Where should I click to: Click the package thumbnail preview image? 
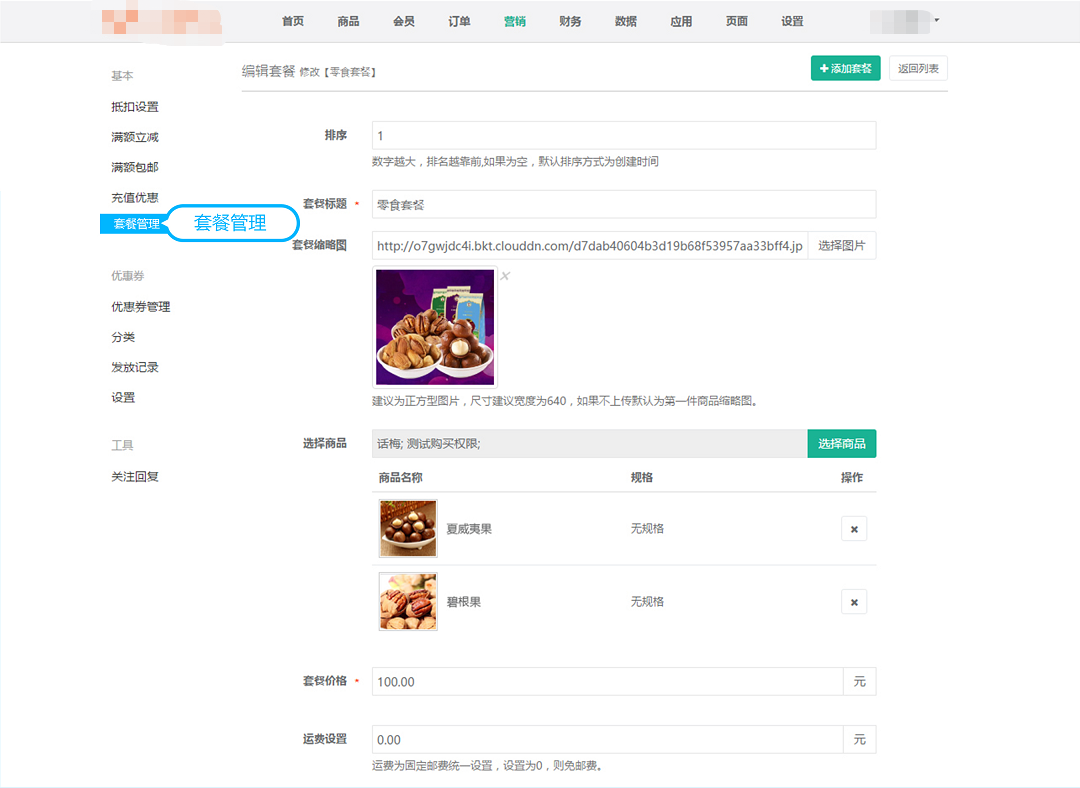[435, 327]
